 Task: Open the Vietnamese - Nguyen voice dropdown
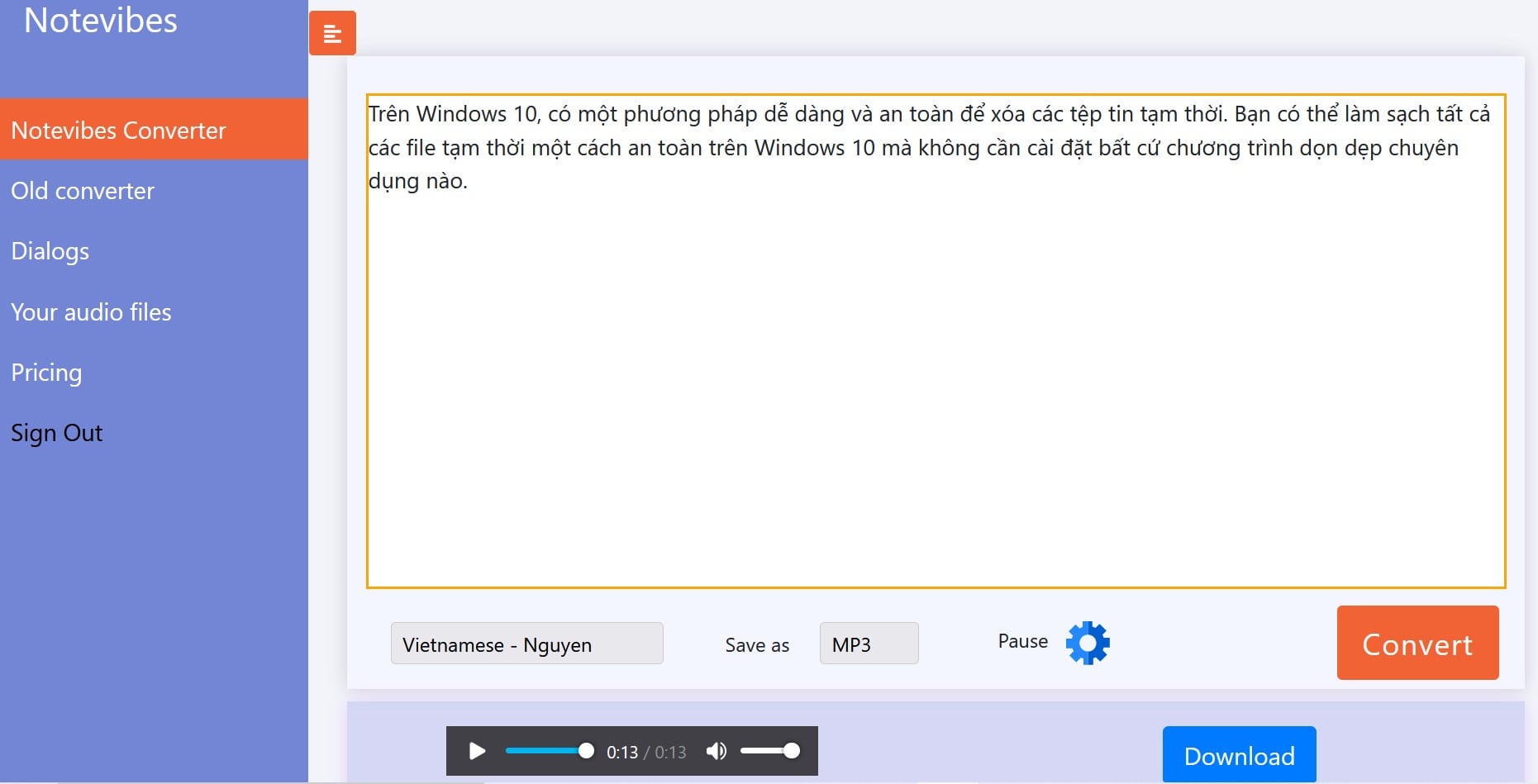point(526,644)
